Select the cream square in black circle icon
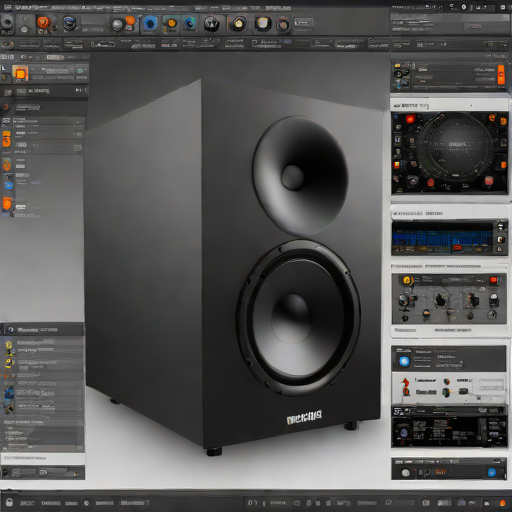This screenshot has width=512, height=512. click(x=263, y=24)
